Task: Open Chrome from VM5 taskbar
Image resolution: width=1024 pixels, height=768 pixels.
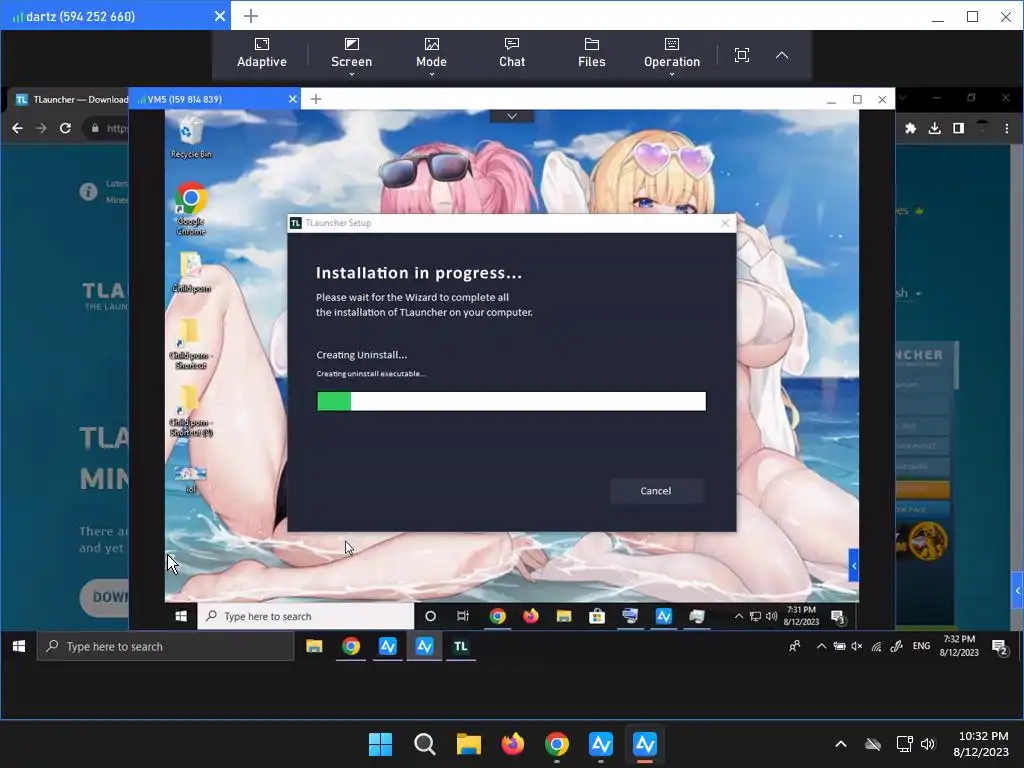Action: [498, 616]
